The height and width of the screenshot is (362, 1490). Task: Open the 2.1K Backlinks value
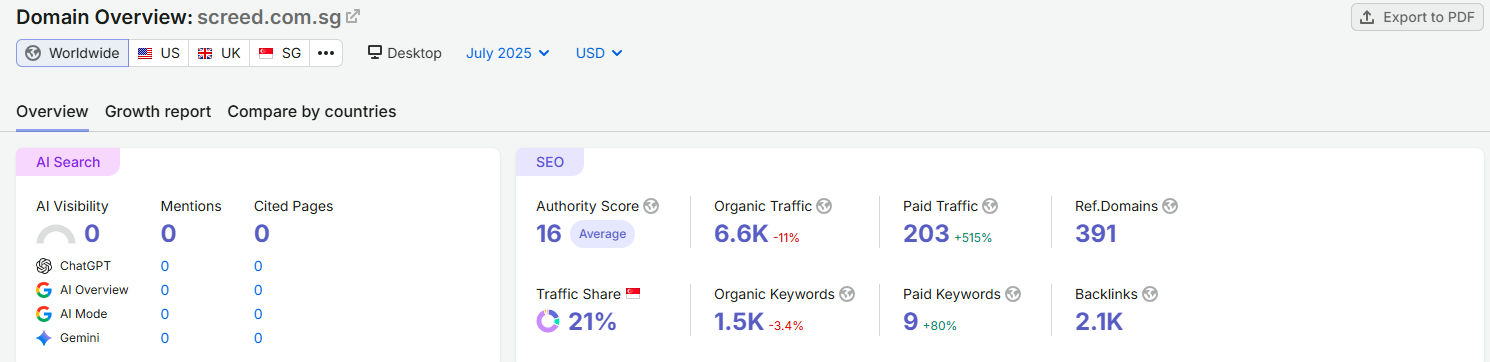pyautogui.click(x=1099, y=322)
